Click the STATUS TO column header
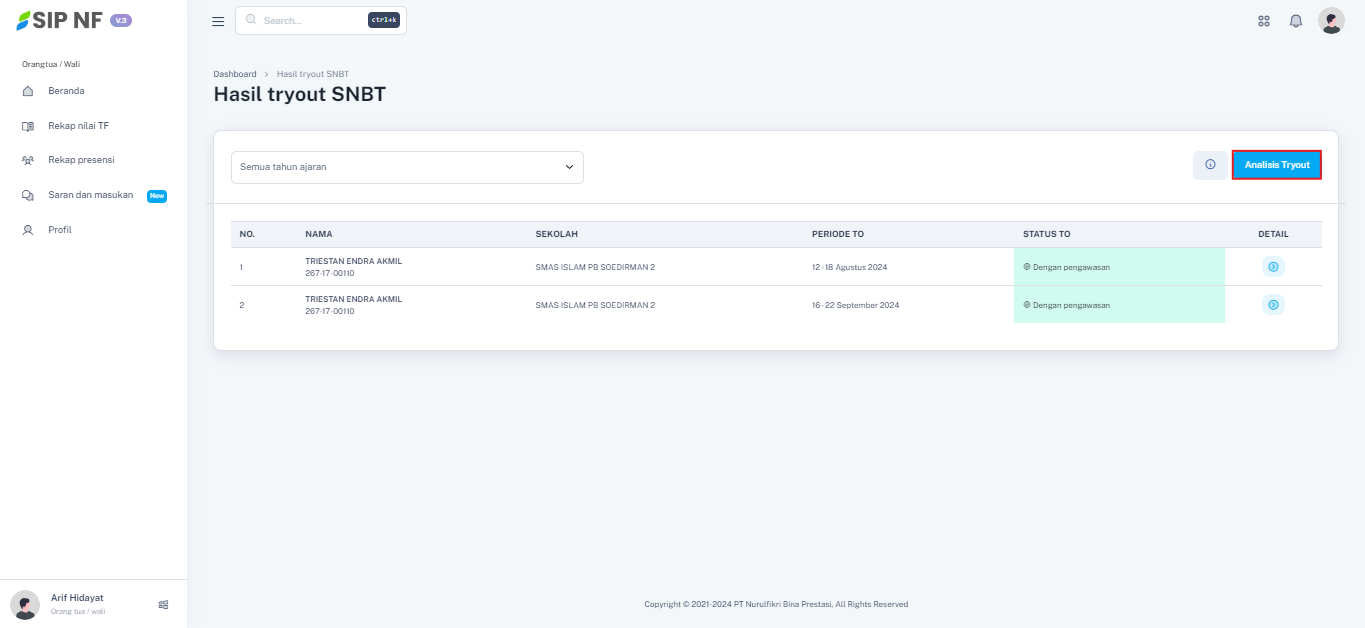The image size is (1365, 628). (x=1046, y=234)
